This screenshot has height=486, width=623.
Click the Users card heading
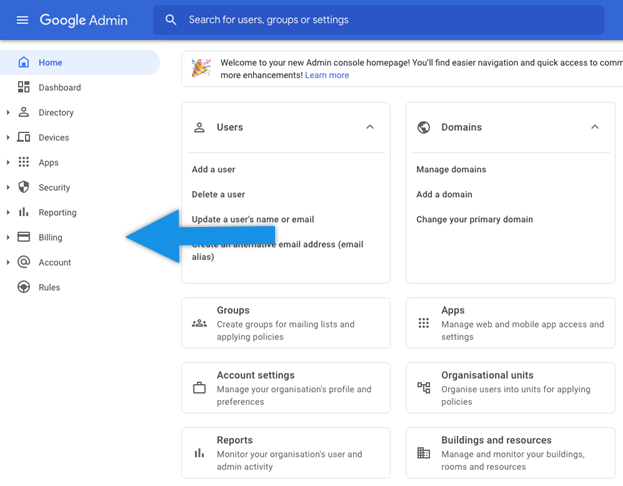click(x=230, y=127)
